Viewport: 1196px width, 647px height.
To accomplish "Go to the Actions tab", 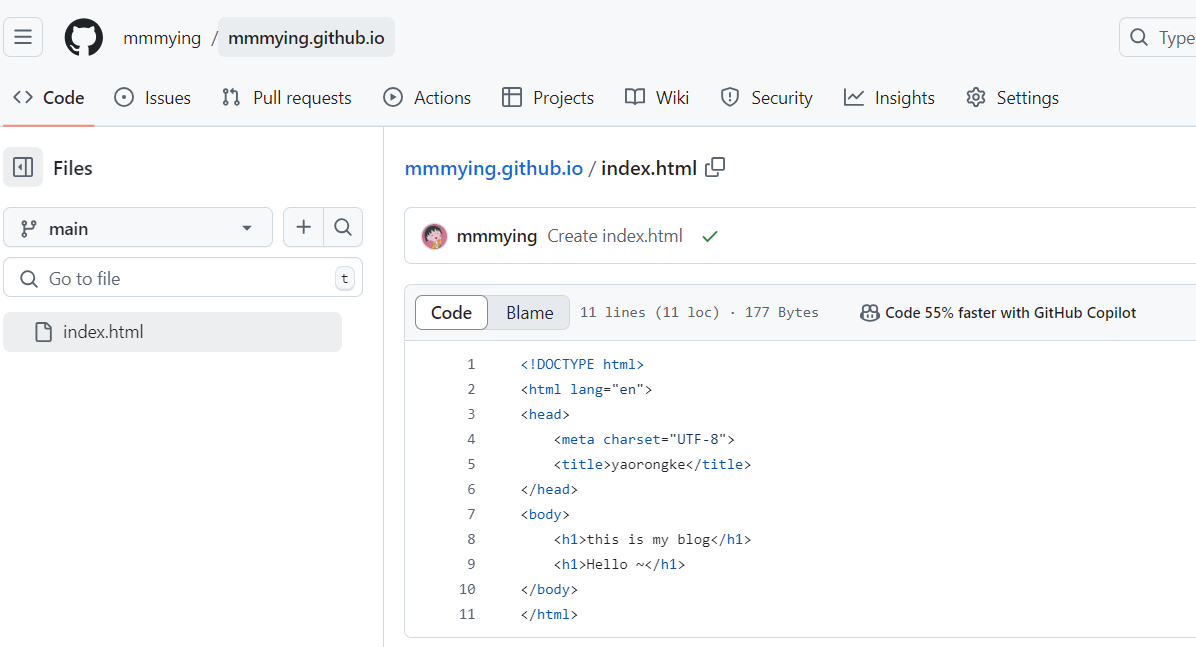I will pos(427,98).
